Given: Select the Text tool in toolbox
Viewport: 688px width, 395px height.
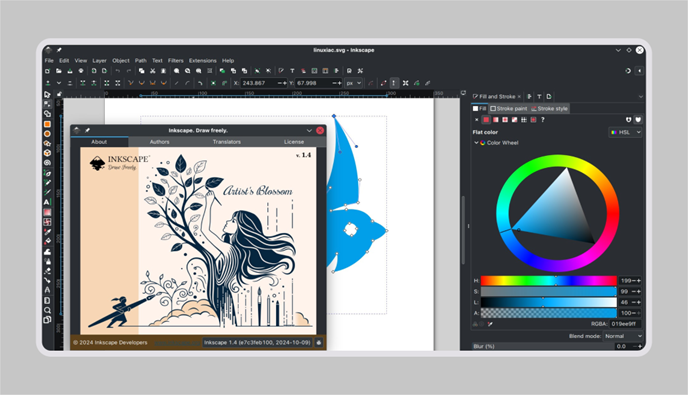Looking at the screenshot, I should (47, 202).
